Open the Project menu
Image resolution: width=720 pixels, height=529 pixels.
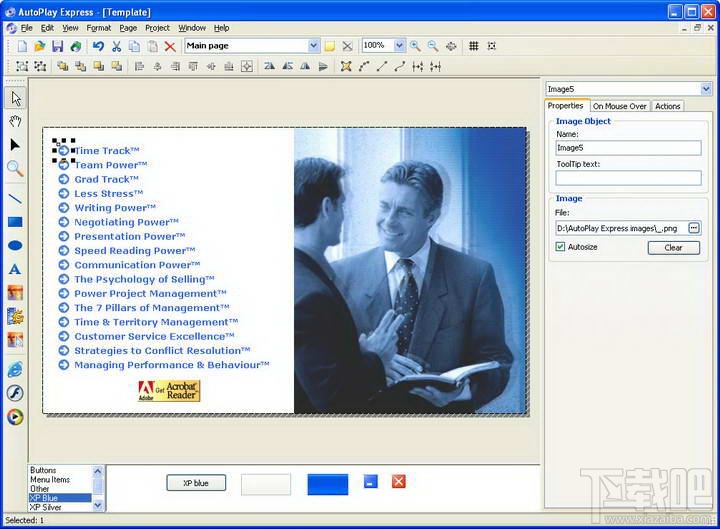158,28
